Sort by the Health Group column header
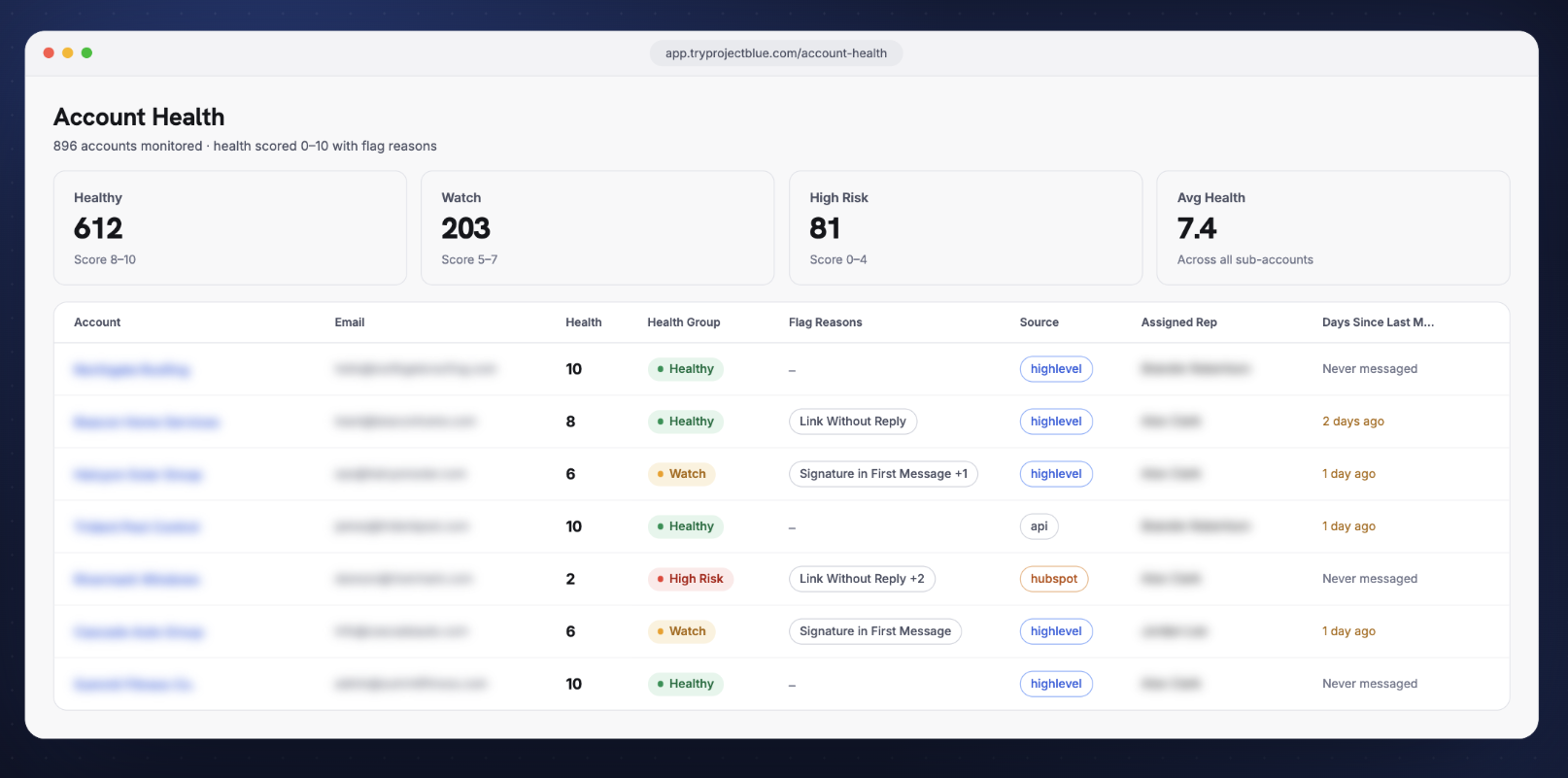Screen dimensions: 1568x778 [684, 322]
